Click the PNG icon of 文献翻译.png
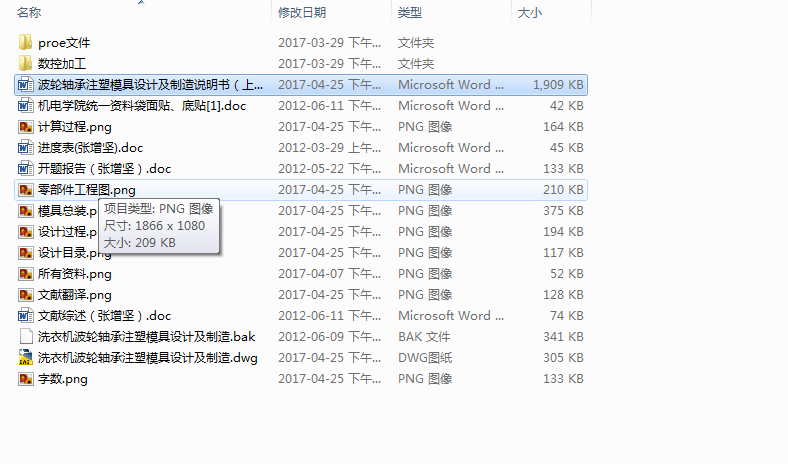This screenshot has width=788, height=464. pyautogui.click(x=26, y=295)
